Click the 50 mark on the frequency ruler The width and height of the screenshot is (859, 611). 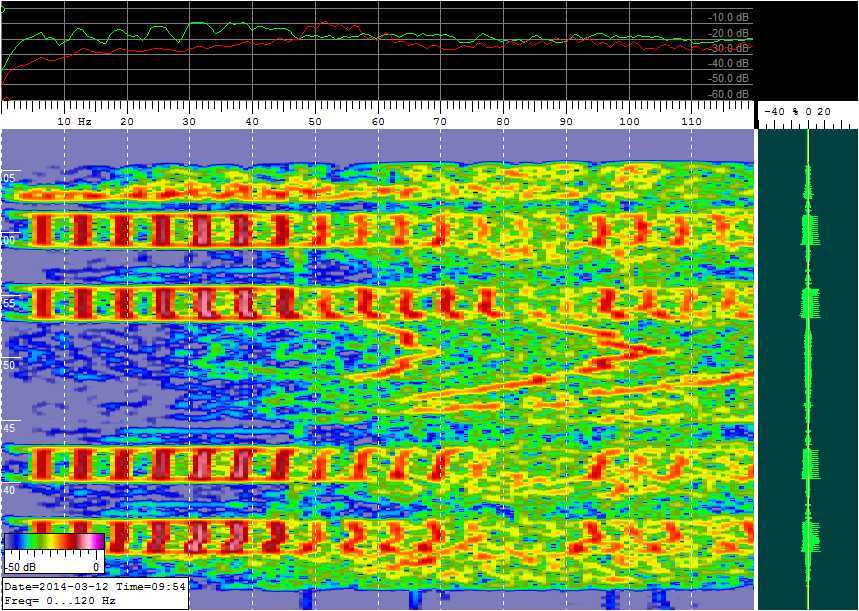pyautogui.click(x=315, y=121)
